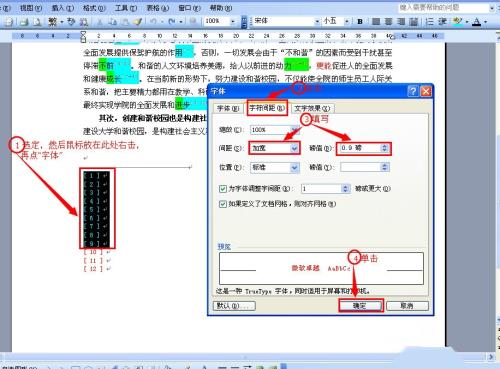Click the Paste clipboard icon
This screenshot has width=500, height=369.
point(125,22)
